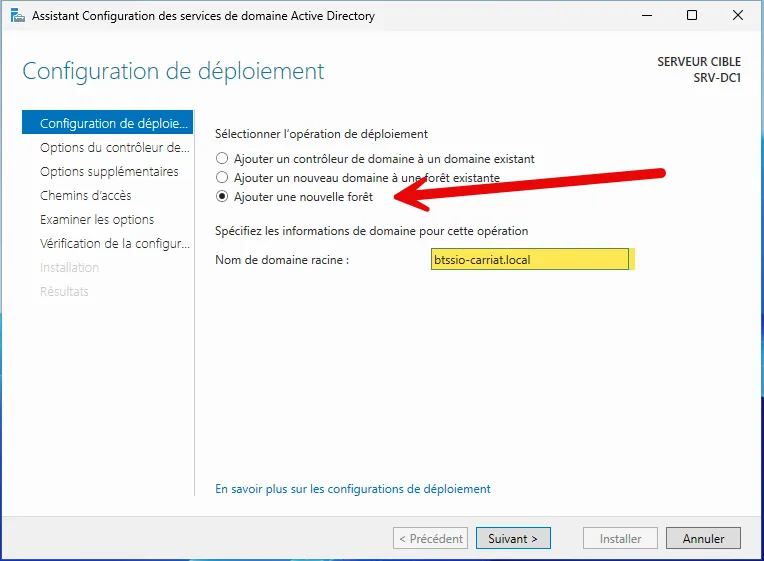Select 'Ajouter un contrôleur de domaine à un domaine existant'
The width and height of the screenshot is (764, 561).
coord(223,158)
